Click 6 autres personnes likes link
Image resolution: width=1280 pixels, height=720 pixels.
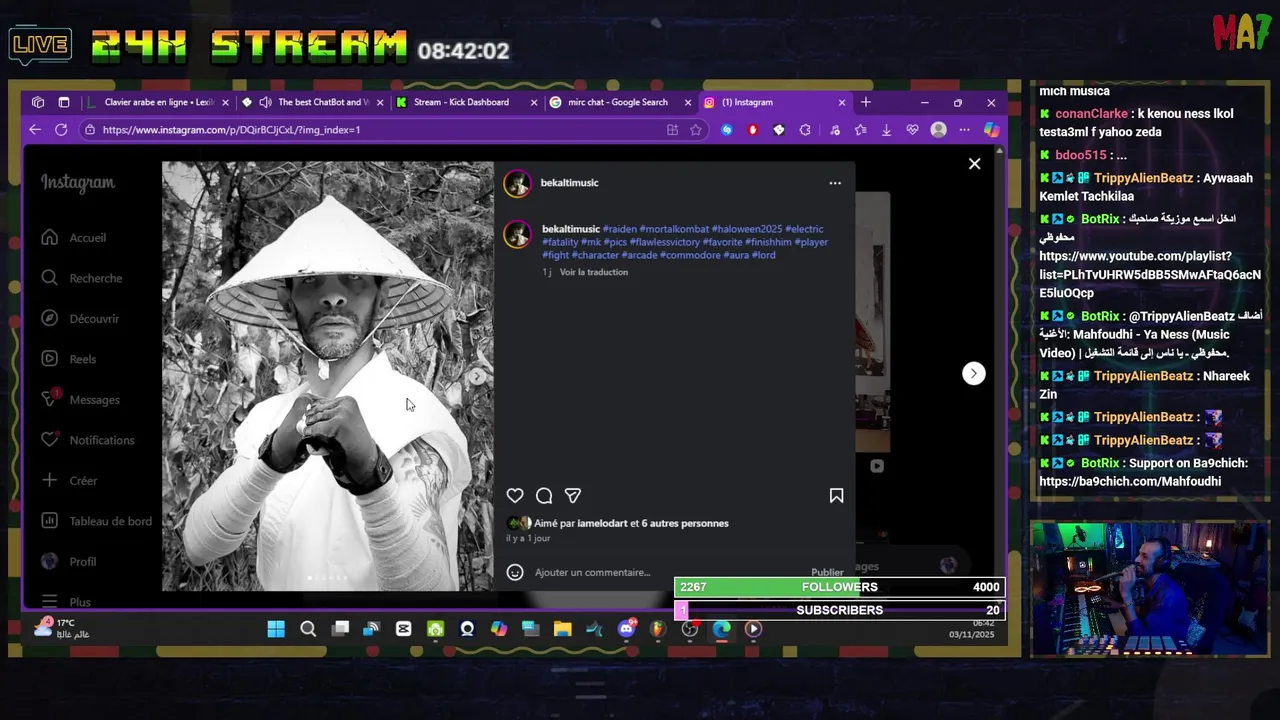[685, 523]
